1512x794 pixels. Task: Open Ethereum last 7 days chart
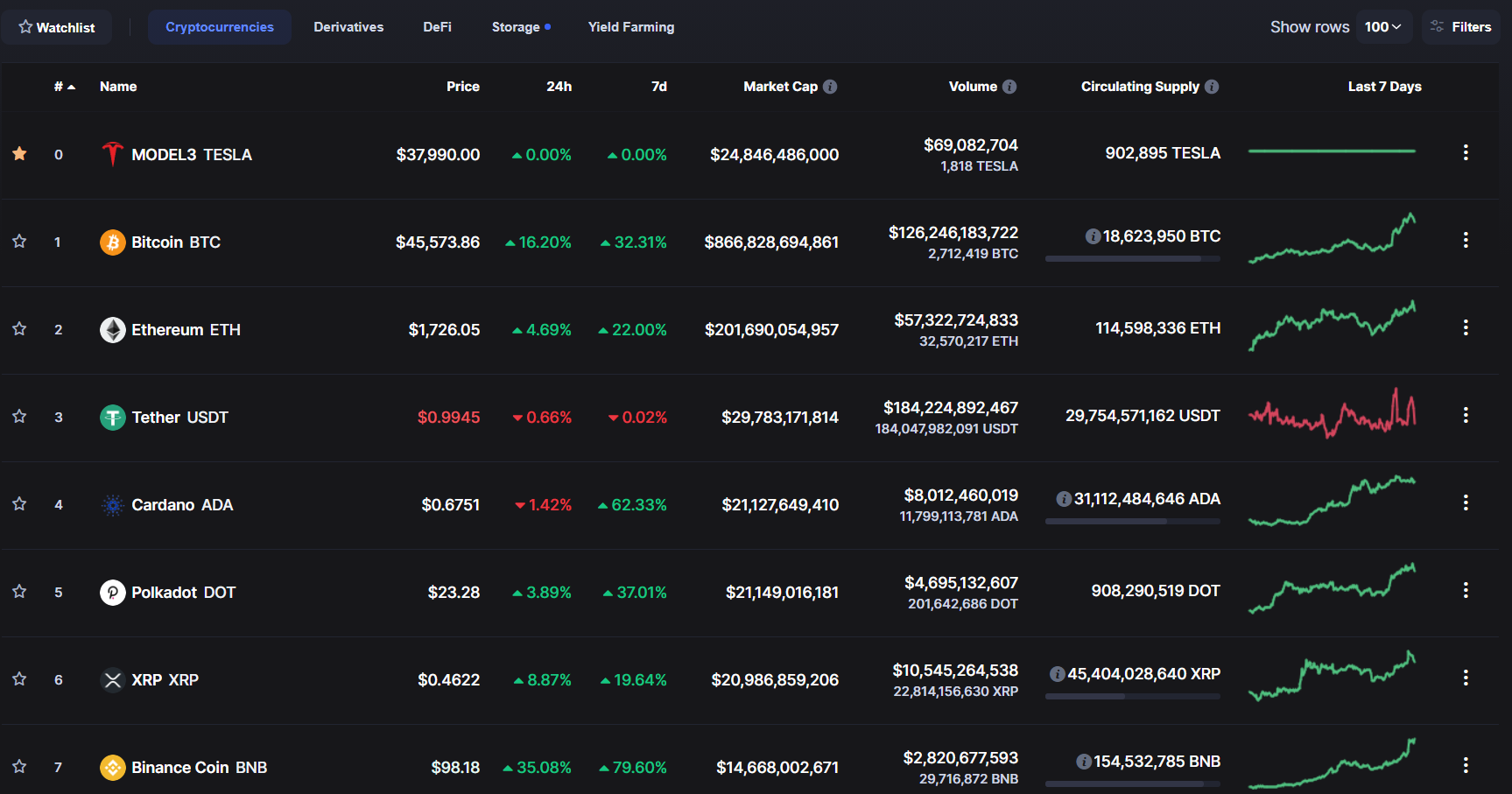(1332, 326)
